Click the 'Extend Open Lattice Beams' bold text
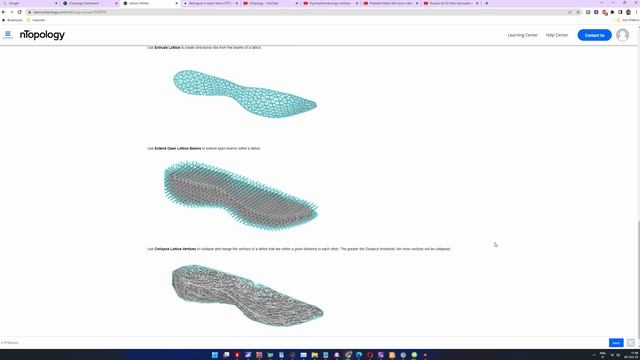This screenshot has width=640, height=360. (x=178, y=149)
